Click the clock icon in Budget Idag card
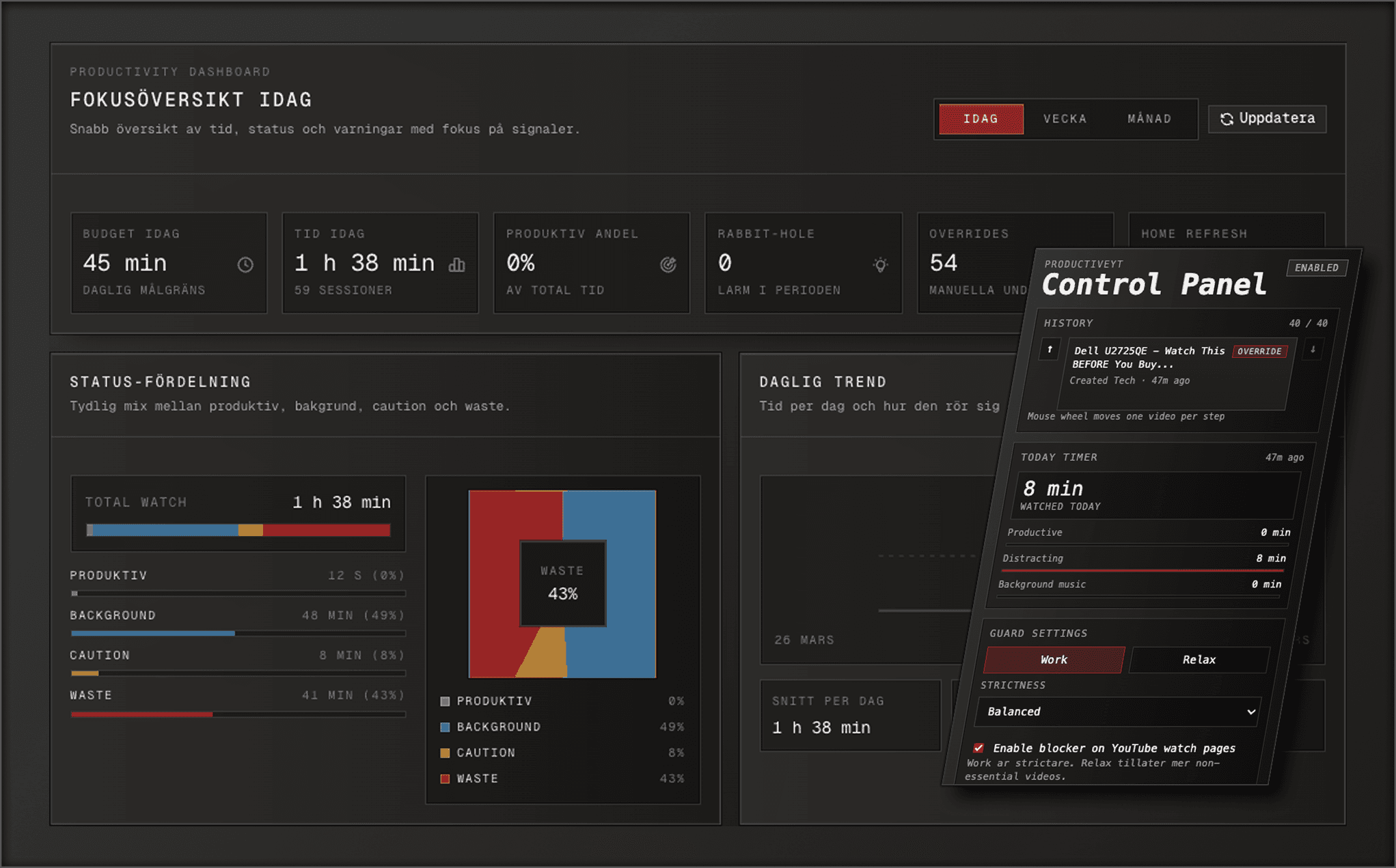 tap(245, 264)
